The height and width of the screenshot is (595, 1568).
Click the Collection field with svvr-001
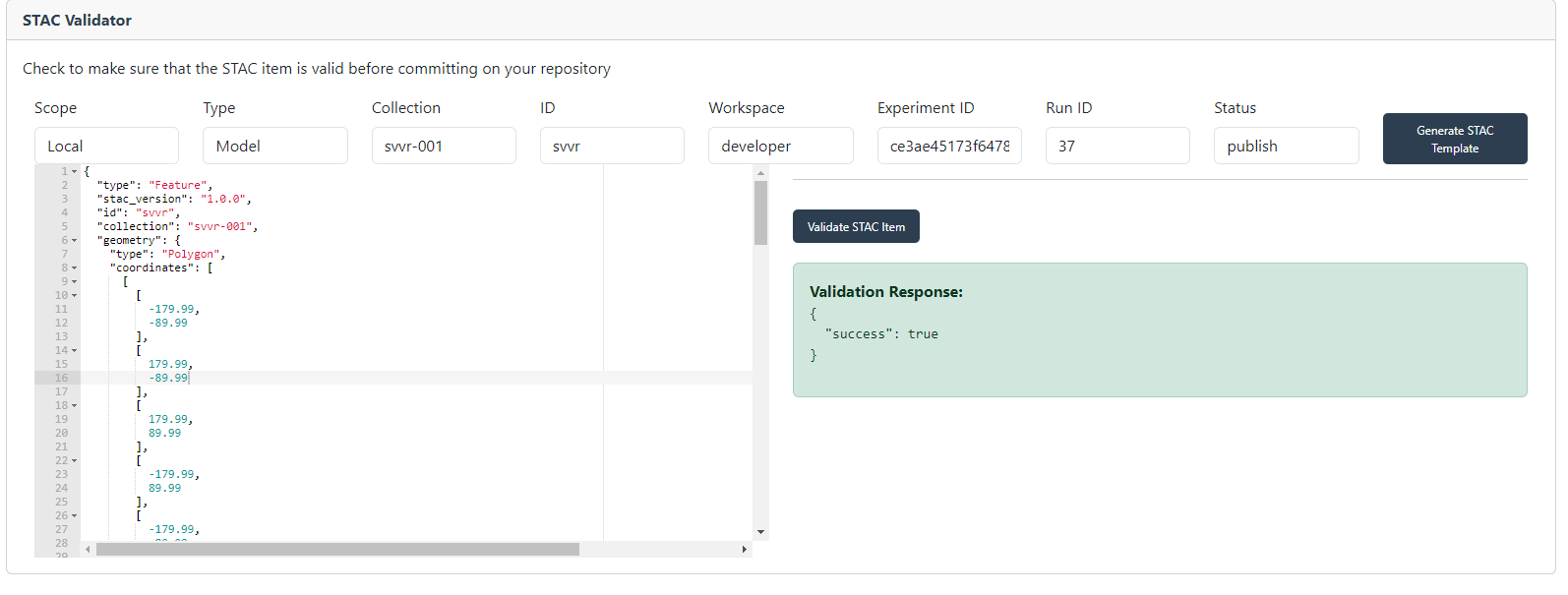coord(444,146)
